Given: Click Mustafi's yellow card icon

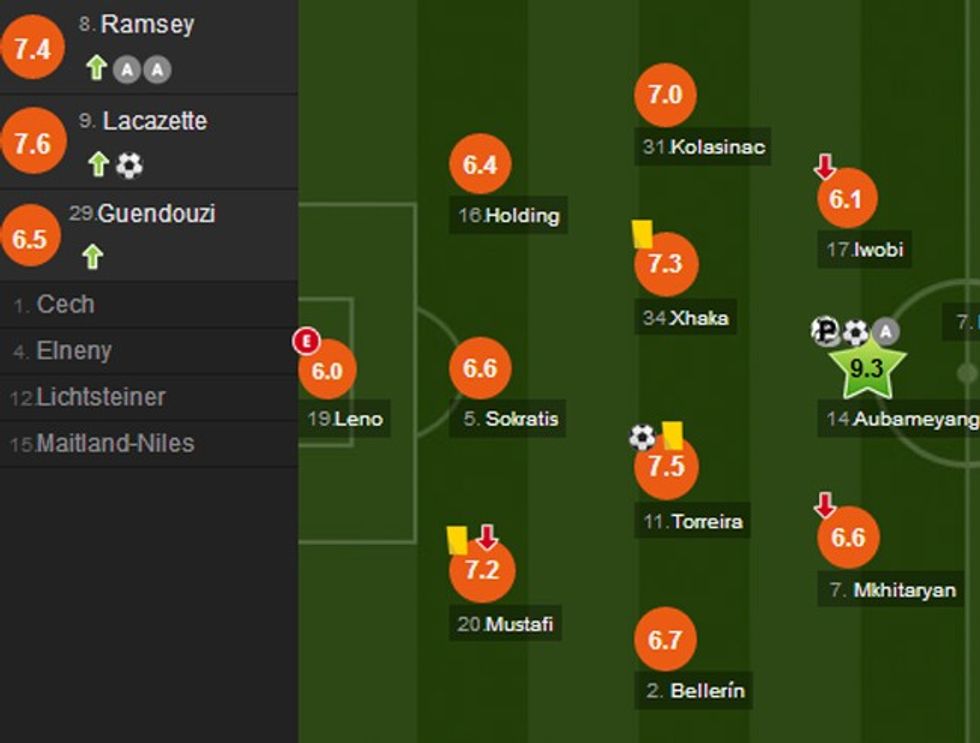Looking at the screenshot, I should pyautogui.click(x=458, y=540).
